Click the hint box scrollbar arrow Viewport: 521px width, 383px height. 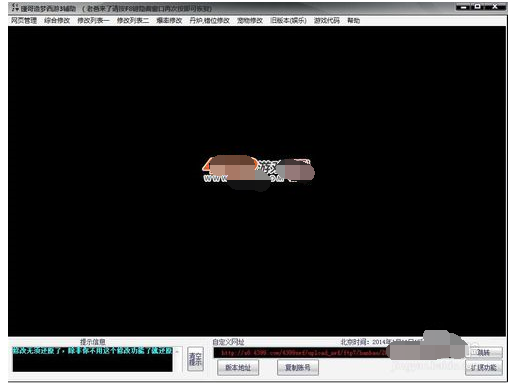177,352
